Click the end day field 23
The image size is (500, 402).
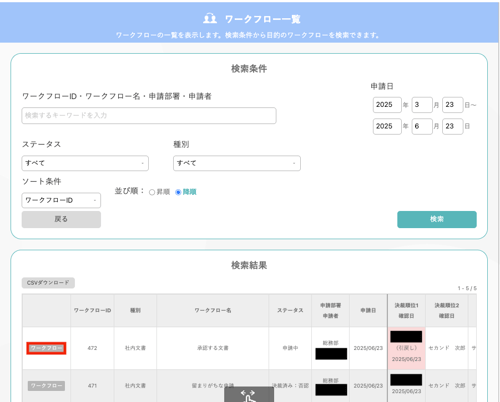coord(453,127)
